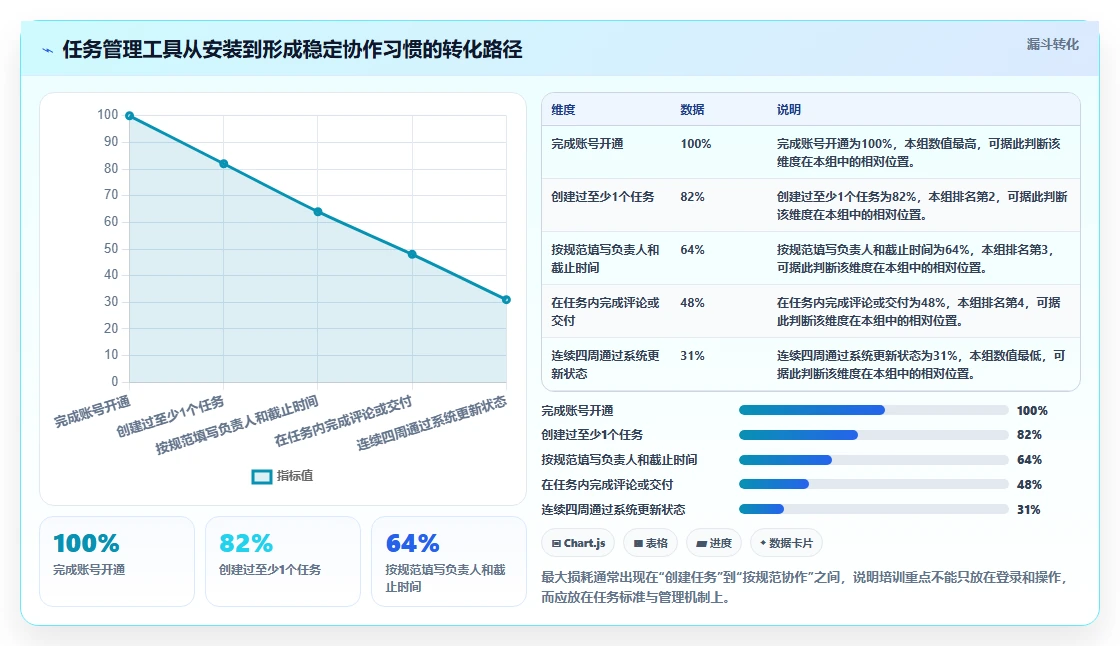Click the x-axis label 按规范填写负责人和截止时间
This screenshot has height=646, width=1120.
pyautogui.click(x=237, y=425)
